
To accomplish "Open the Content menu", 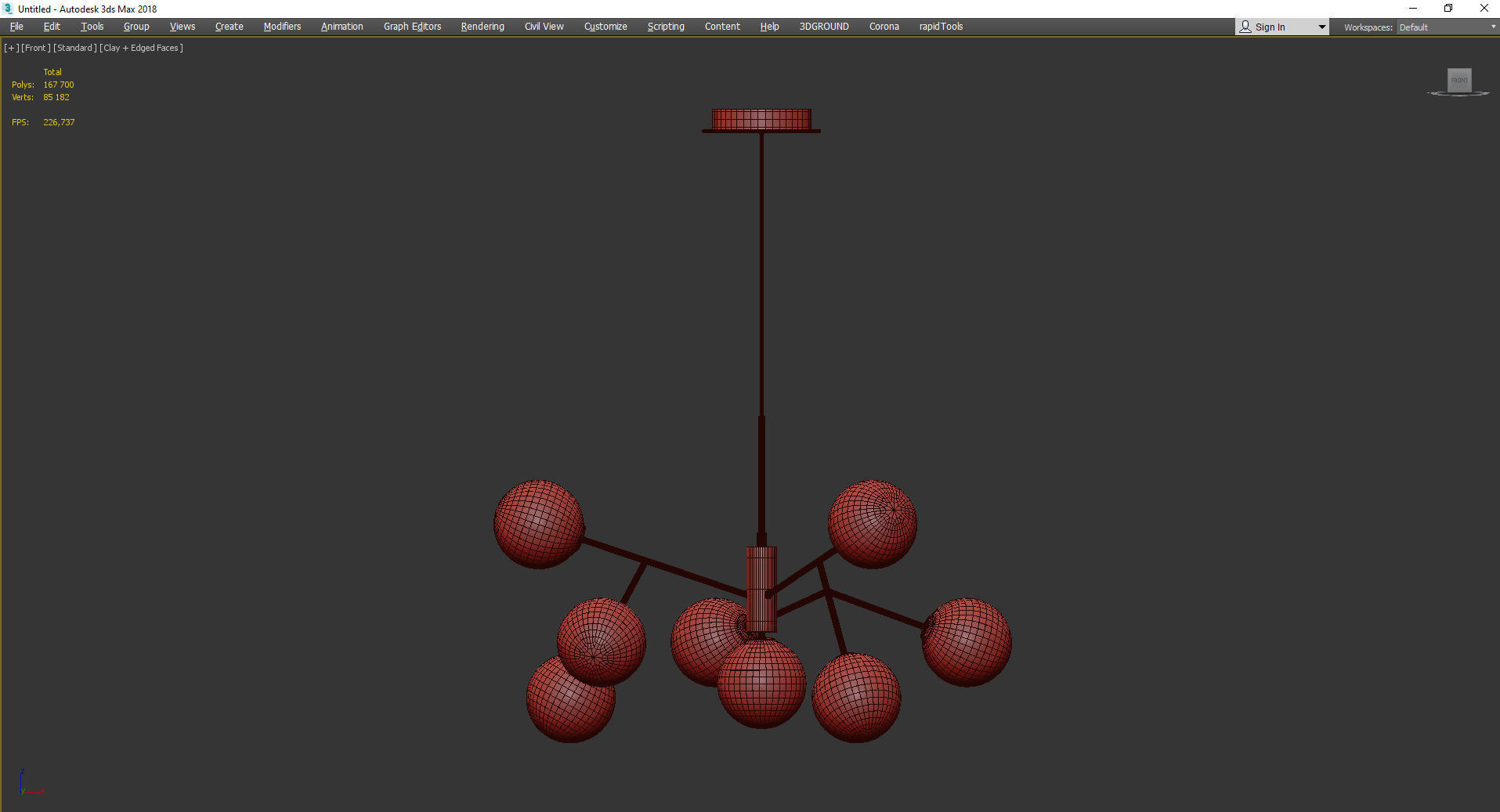I will click(x=722, y=27).
